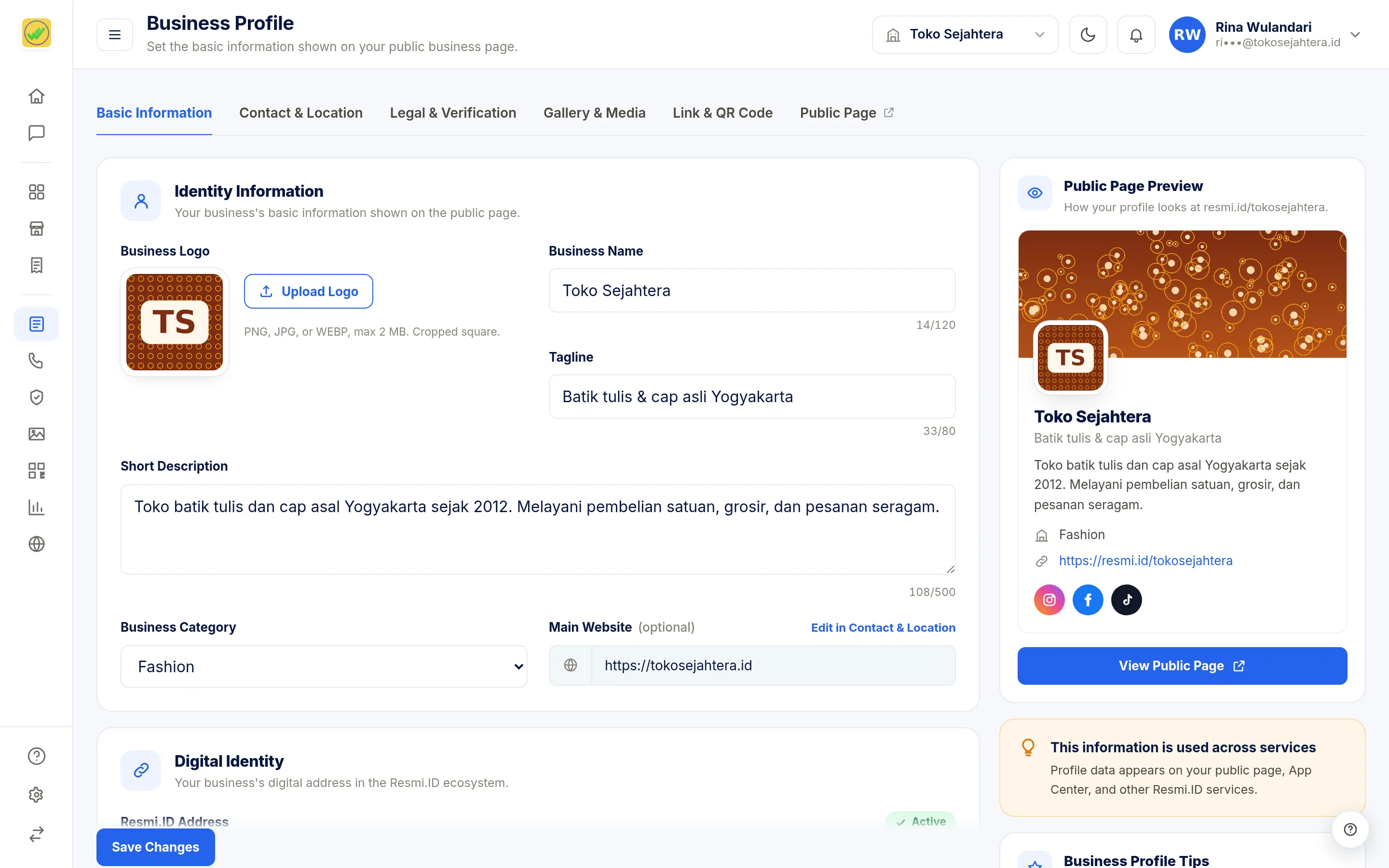Open the bar chart analytics sidebar icon
The width and height of the screenshot is (1389, 868).
point(36,507)
